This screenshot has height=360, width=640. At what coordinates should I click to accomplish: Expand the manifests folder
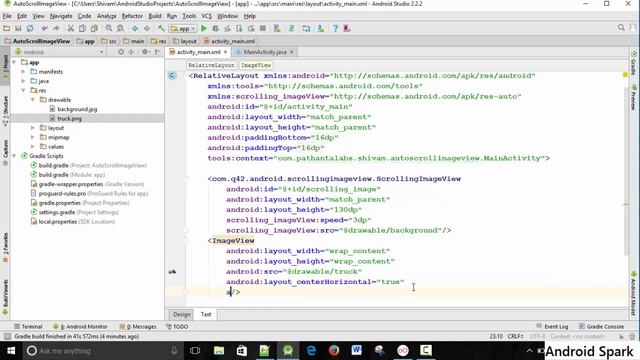23,72
